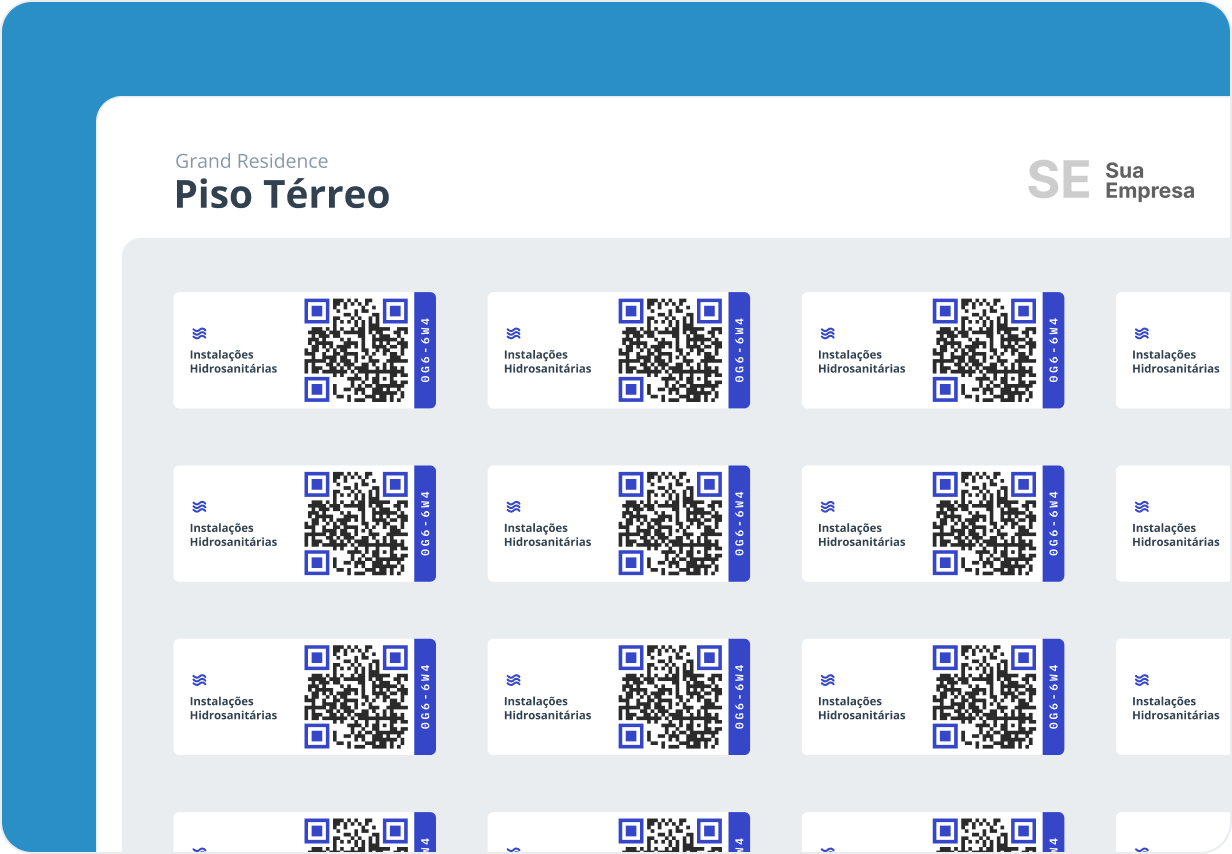This screenshot has height=854, width=1232.
Task: Click the waves icon on second-row fourth-column label
Action: (x=1141, y=507)
